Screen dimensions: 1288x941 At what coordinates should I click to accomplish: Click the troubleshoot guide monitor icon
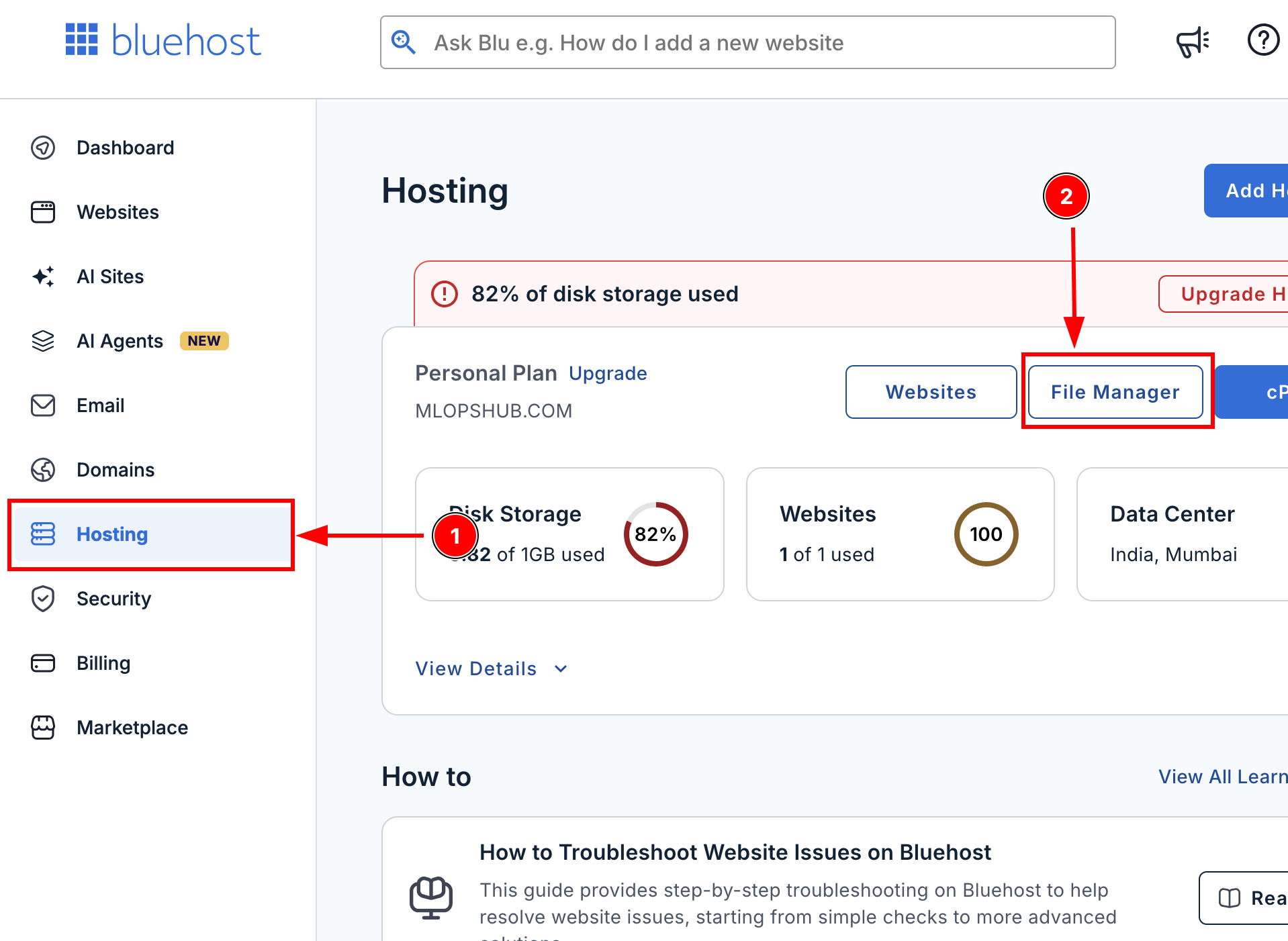point(431,897)
